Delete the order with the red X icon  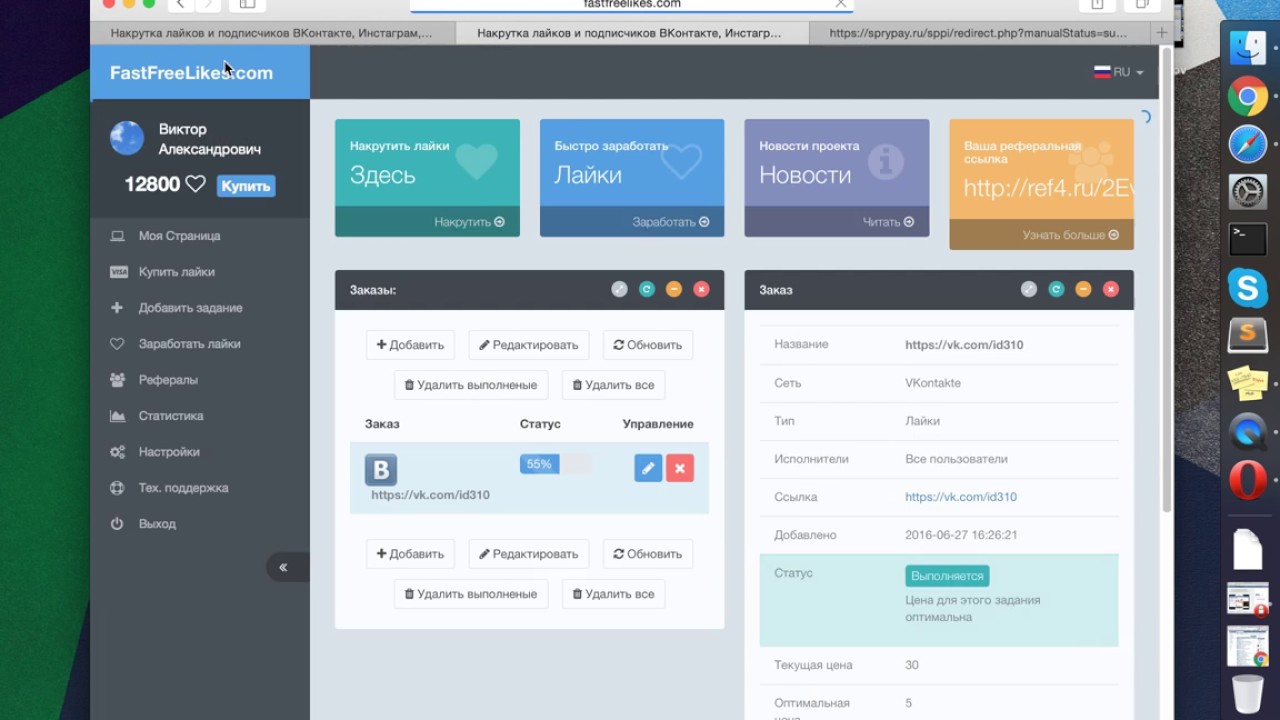680,468
